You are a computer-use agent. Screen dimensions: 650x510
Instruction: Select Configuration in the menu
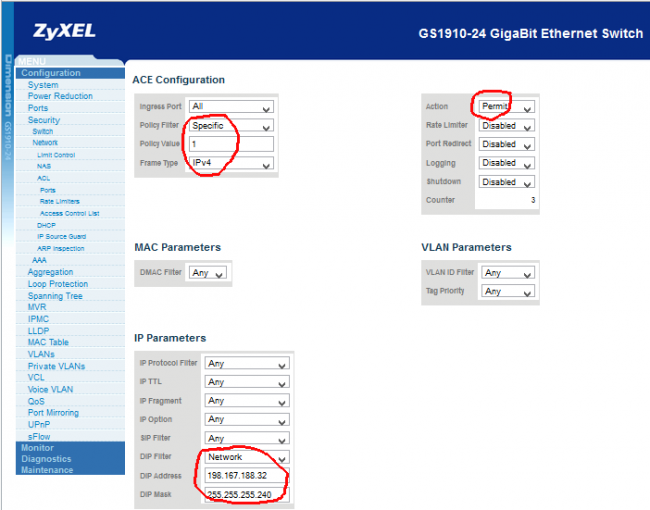[51, 73]
